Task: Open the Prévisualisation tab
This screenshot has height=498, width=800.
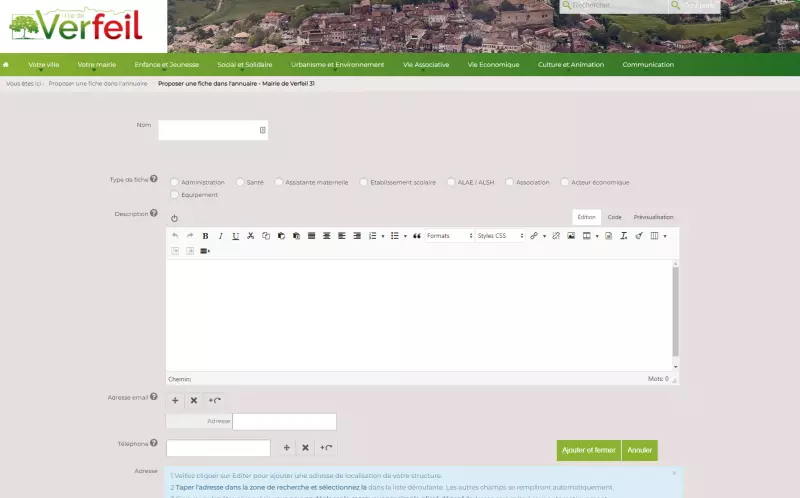Action: (x=653, y=217)
